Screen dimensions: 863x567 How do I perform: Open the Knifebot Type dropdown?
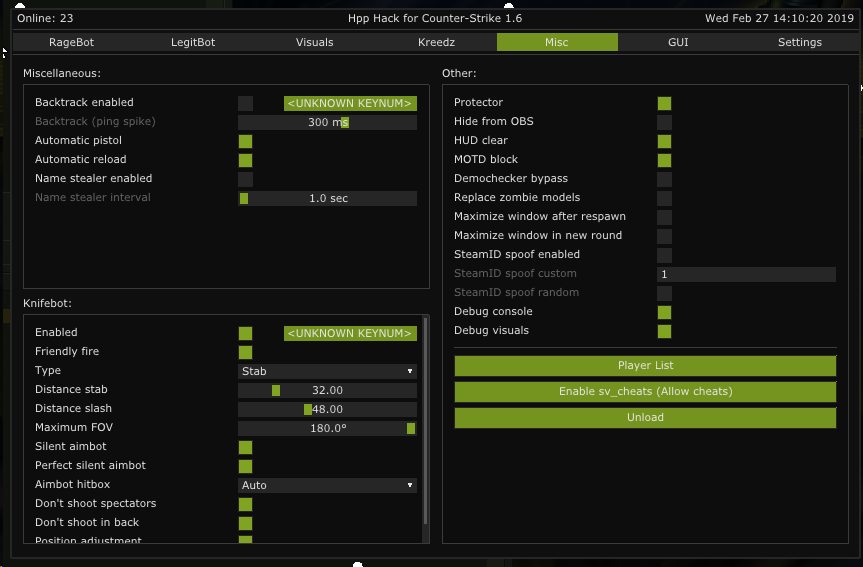[x=327, y=371]
